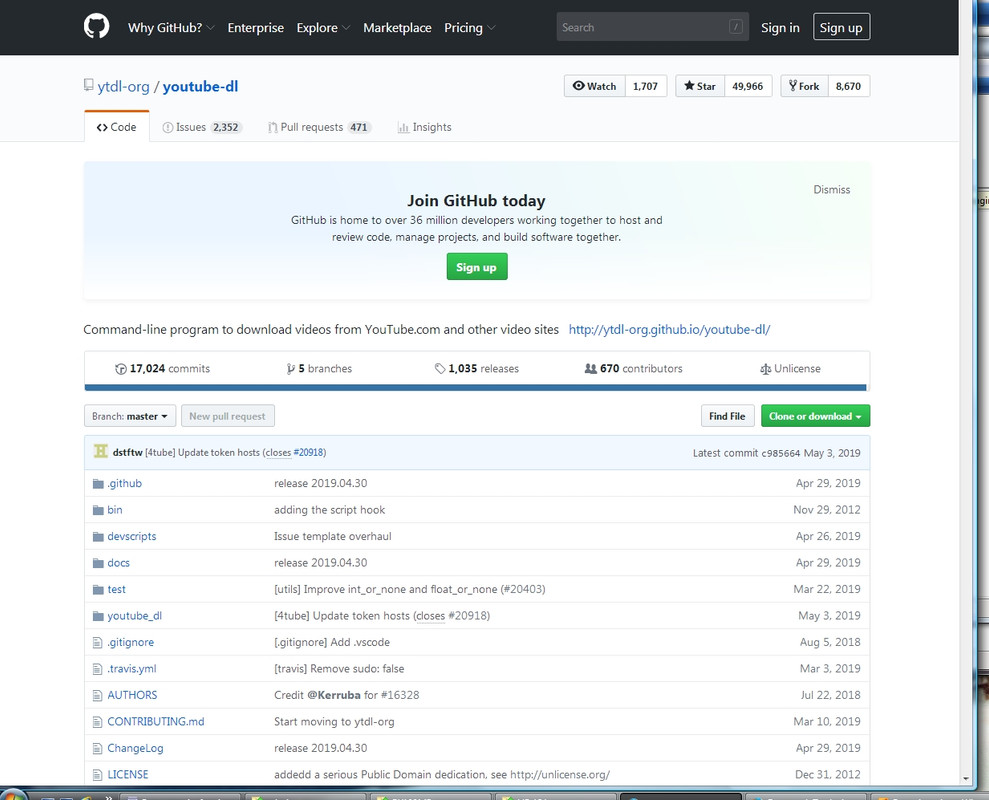Screen dimensions: 989x800
Task: Open the Branch: master selector
Action: click(x=130, y=416)
